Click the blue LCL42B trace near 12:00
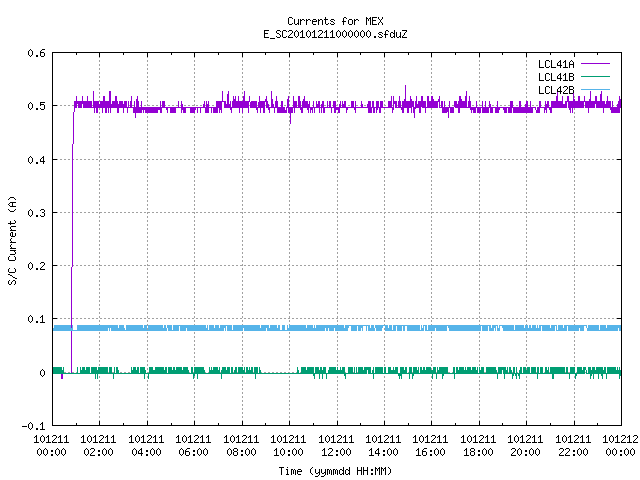The height and width of the screenshot is (480, 640). (x=337, y=328)
